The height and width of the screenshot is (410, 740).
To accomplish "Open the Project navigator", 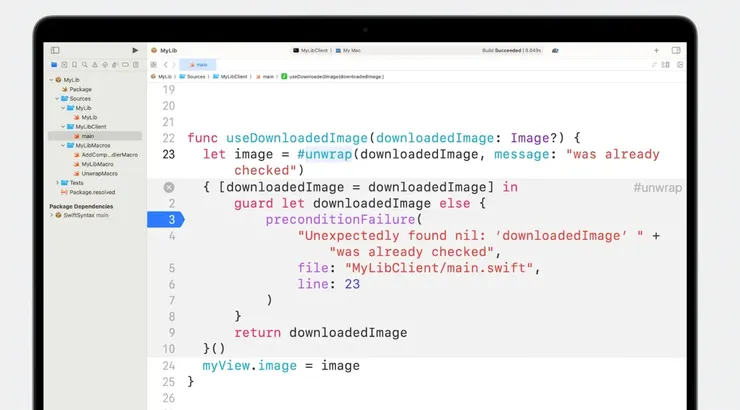I will [x=54, y=65].
